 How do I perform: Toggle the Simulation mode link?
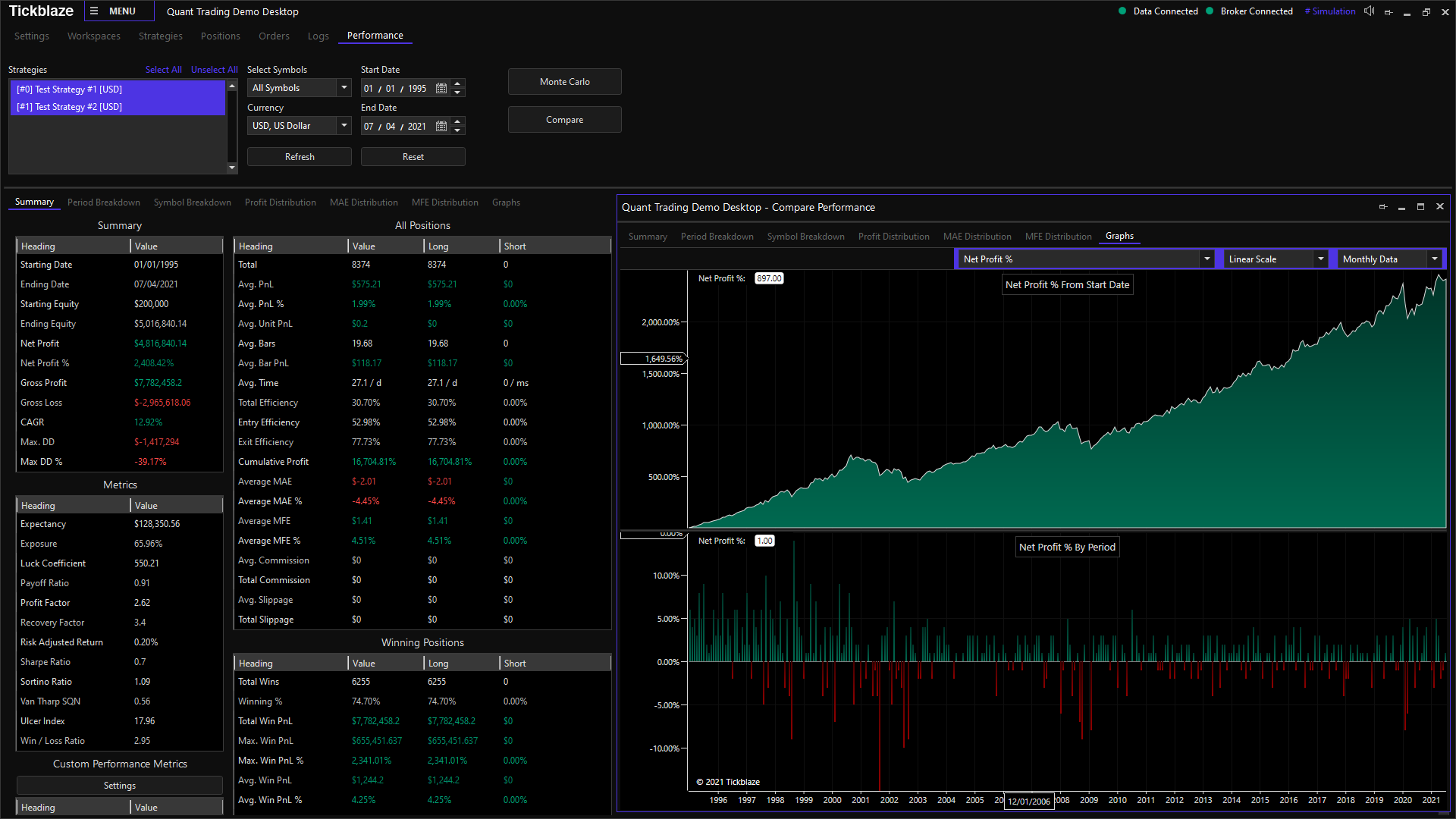click(x=1330, y=11)
